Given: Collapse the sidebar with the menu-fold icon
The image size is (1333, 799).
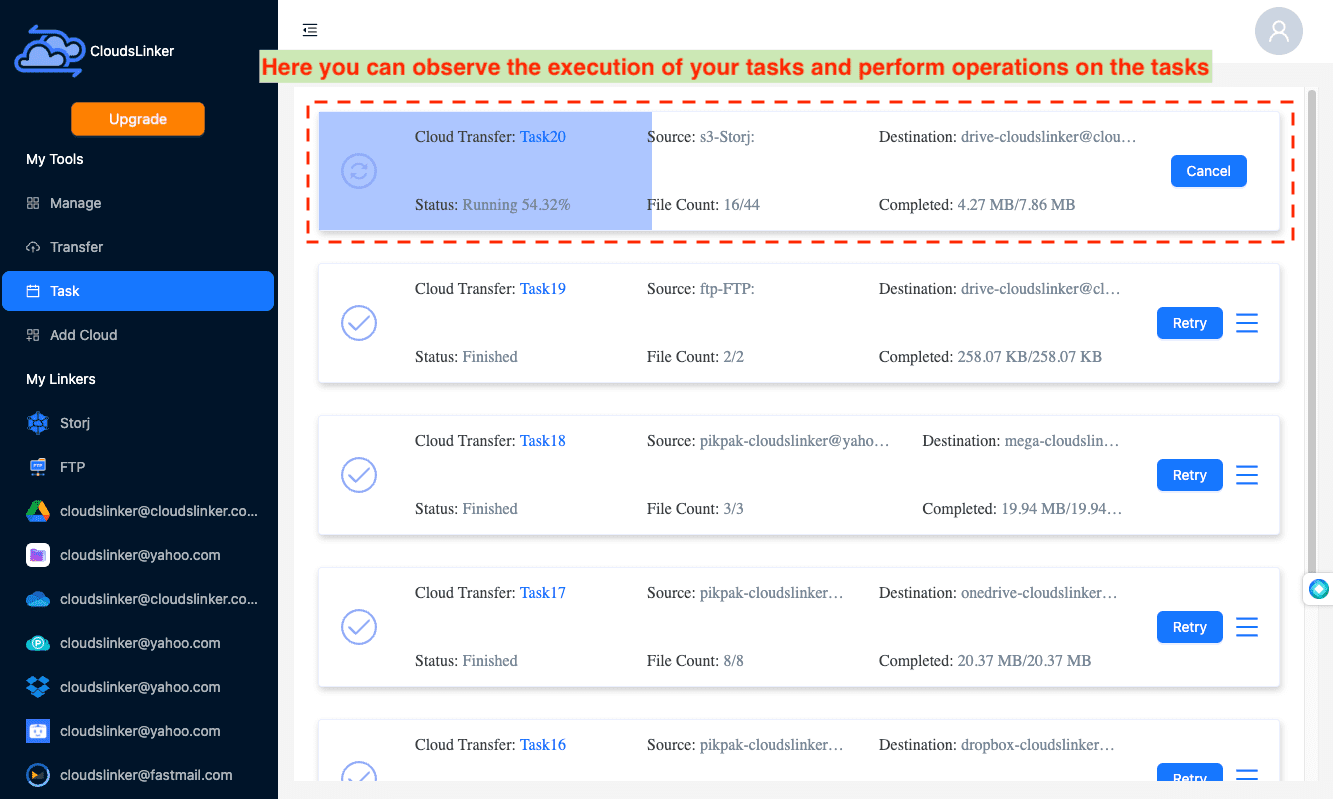Looking at the screenshot, I should tap(310, 30).
